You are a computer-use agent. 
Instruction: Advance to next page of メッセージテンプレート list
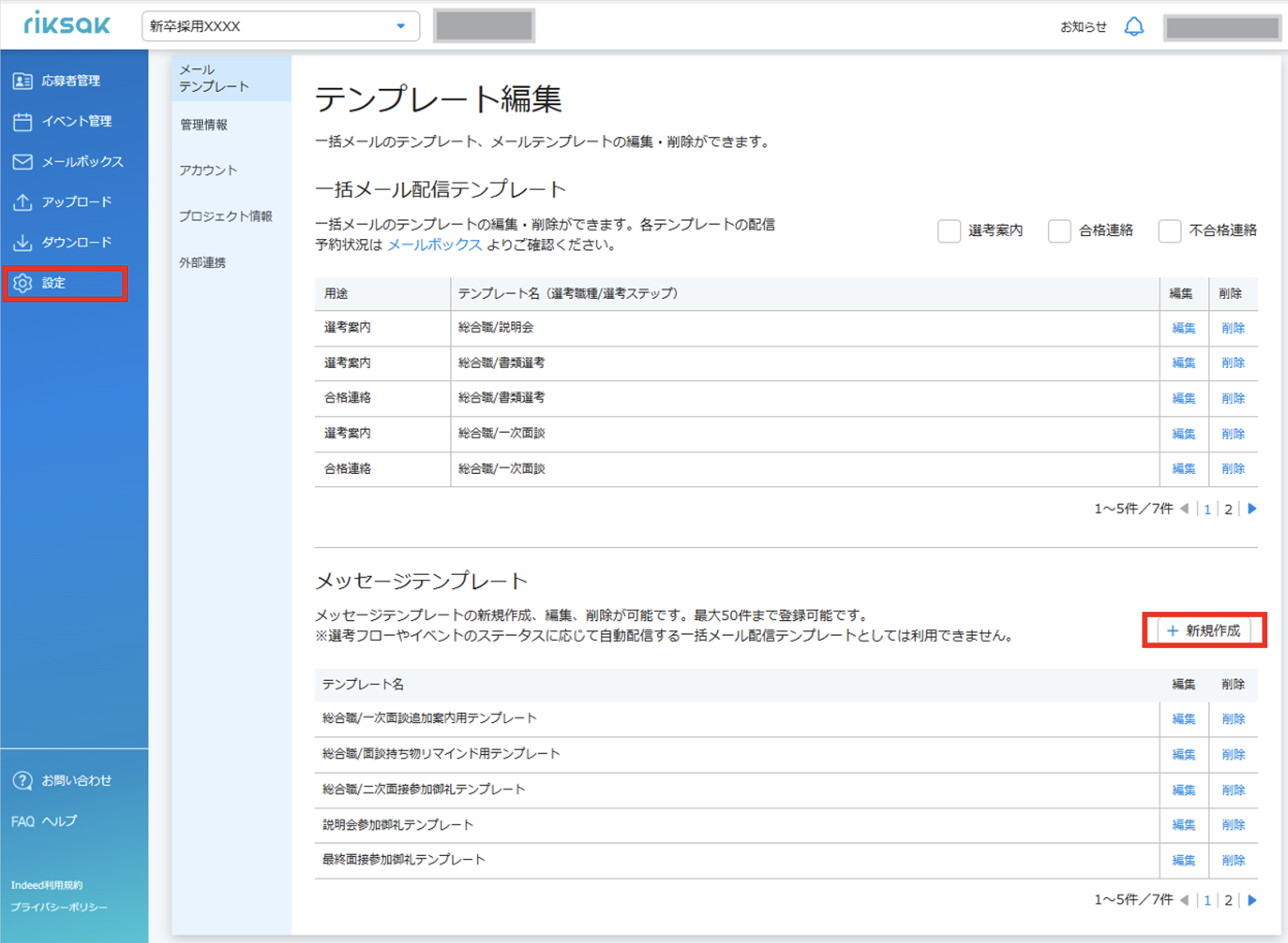pos(1253,899)
